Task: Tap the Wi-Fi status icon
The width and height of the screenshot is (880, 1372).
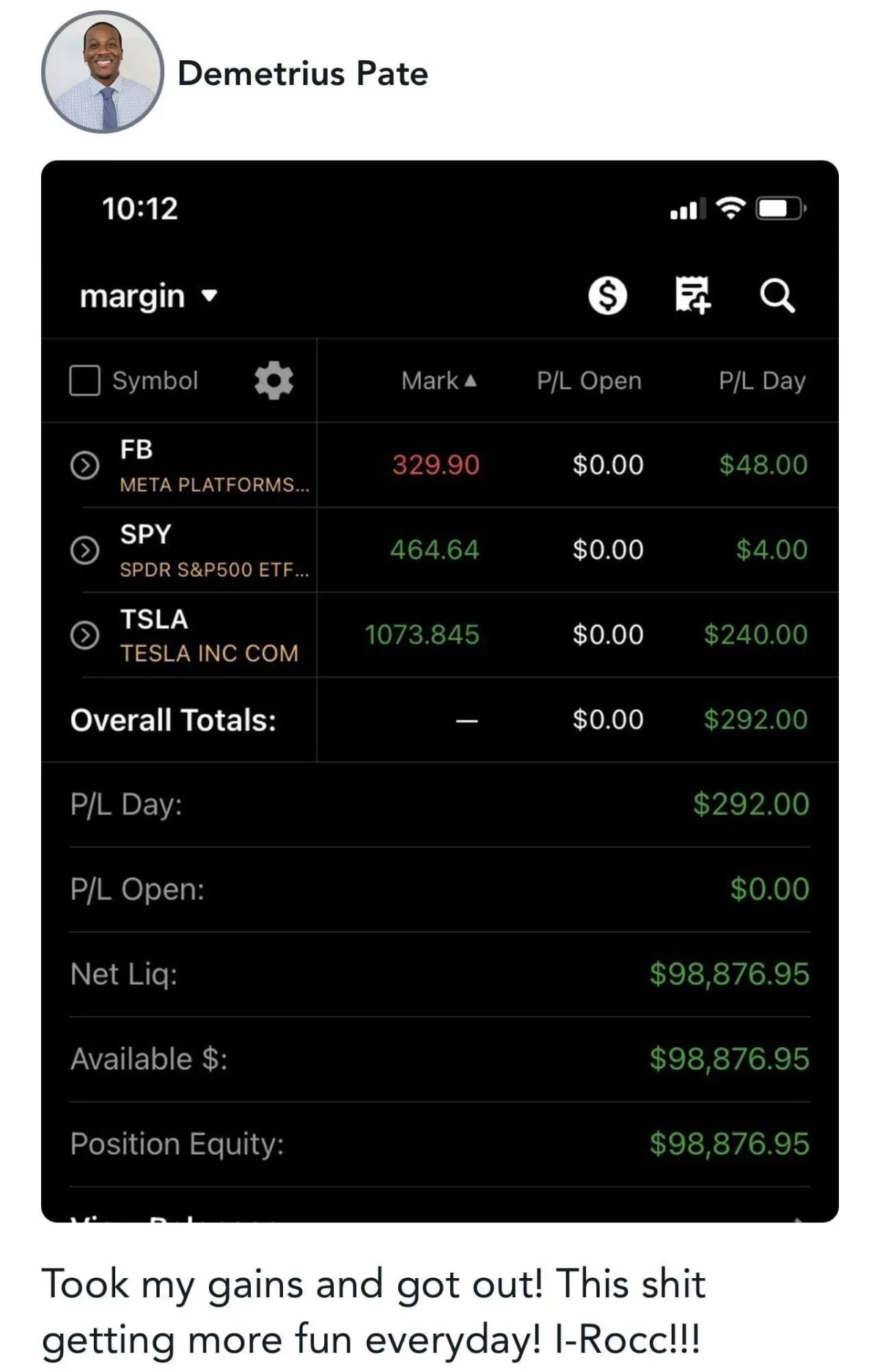Action: pyautogui.click(x=730, y=208)
